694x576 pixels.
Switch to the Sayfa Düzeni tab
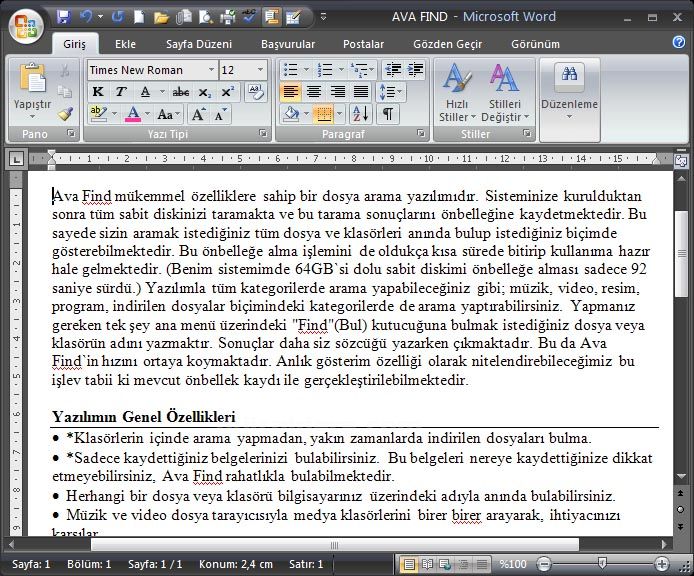click(x=199, y=44)
